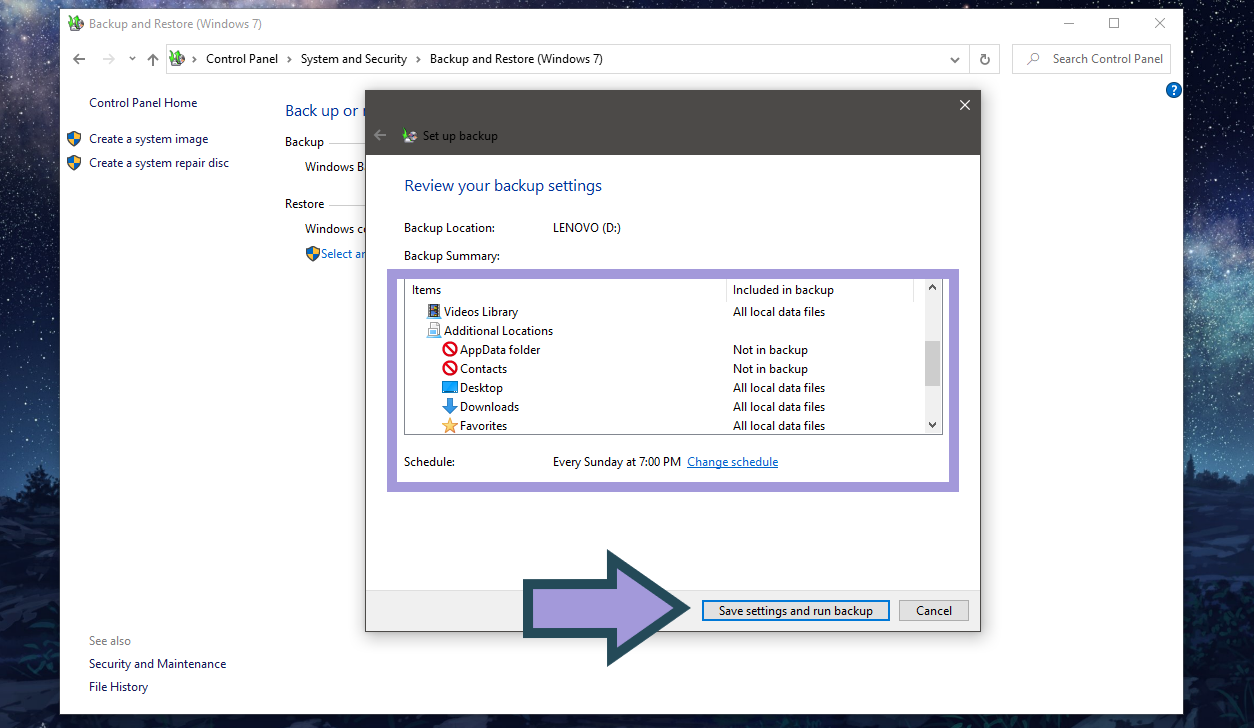Maximize the Backup and Restore window
Image resolution: width=1254 pixels, height=728 pixels.
pyautogui.click(x=1114, y=23)
